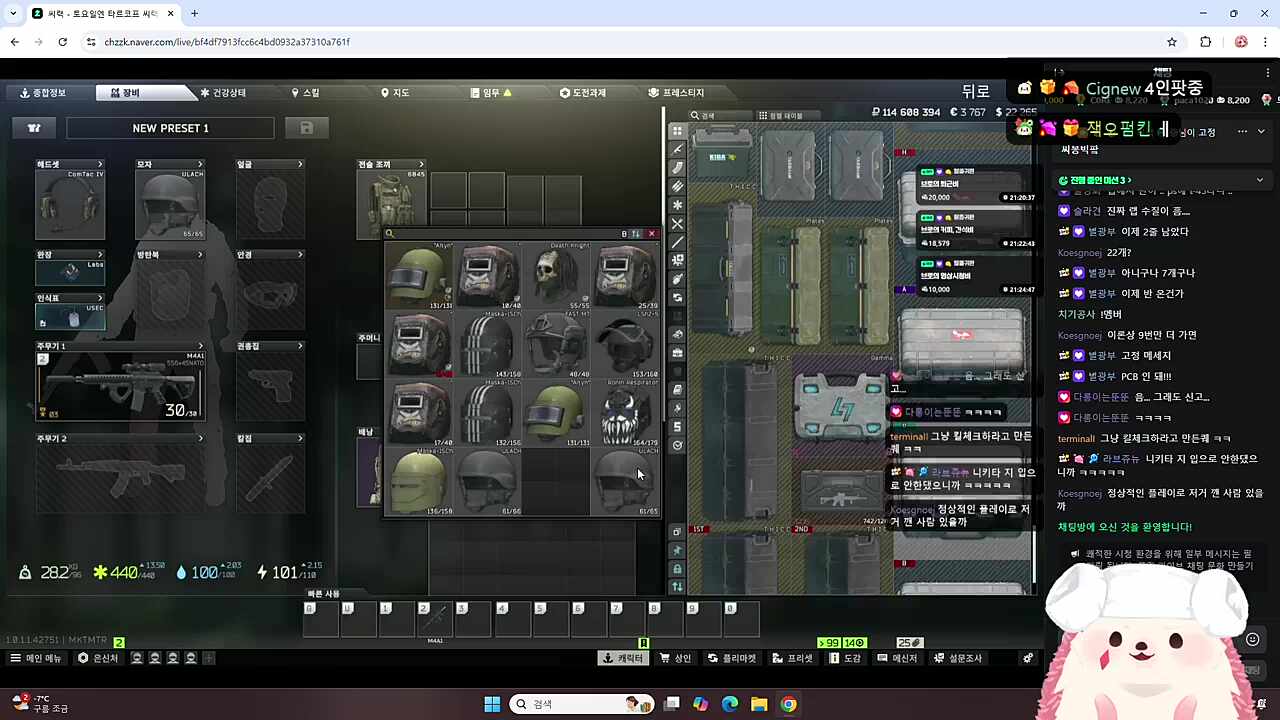
Task: Select quick-use slot 2 with M4A1
Action: 436,620
